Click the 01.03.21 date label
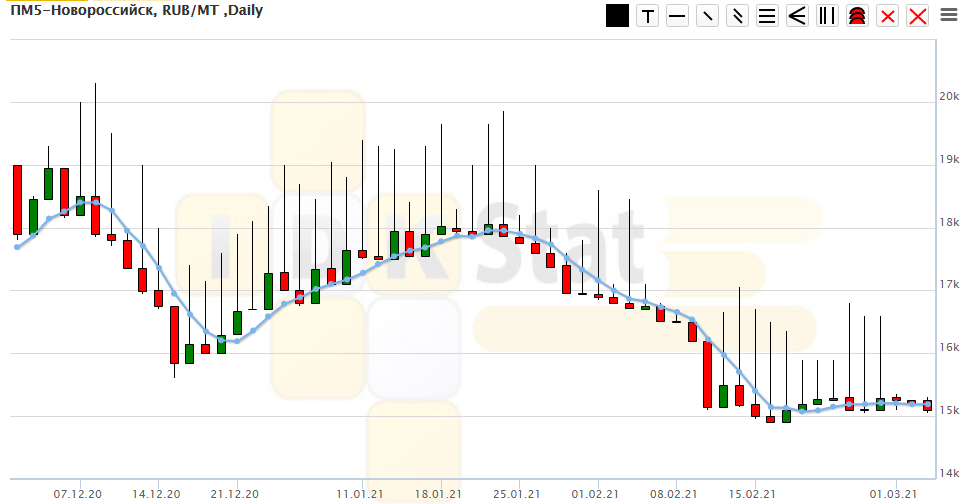The height and width of the screenshot is (504, 964). [x=893, y=493]
